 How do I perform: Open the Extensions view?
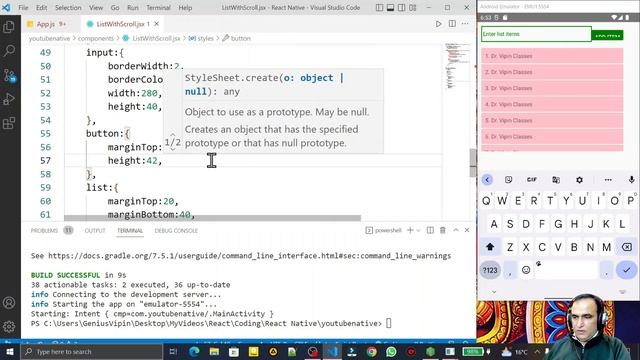[x=9, y=123]
